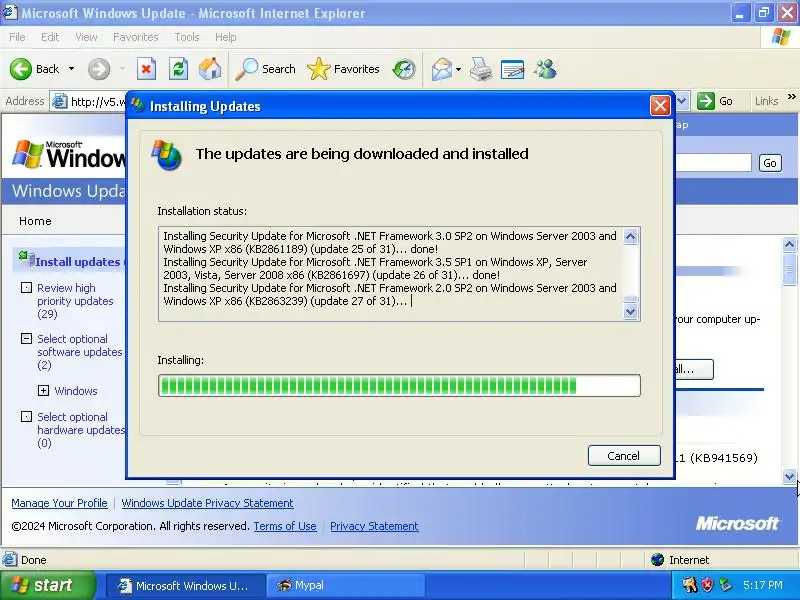Click the page scrollbar up arrow
Screen dimensions: 800x600
(x=789, y=244)
